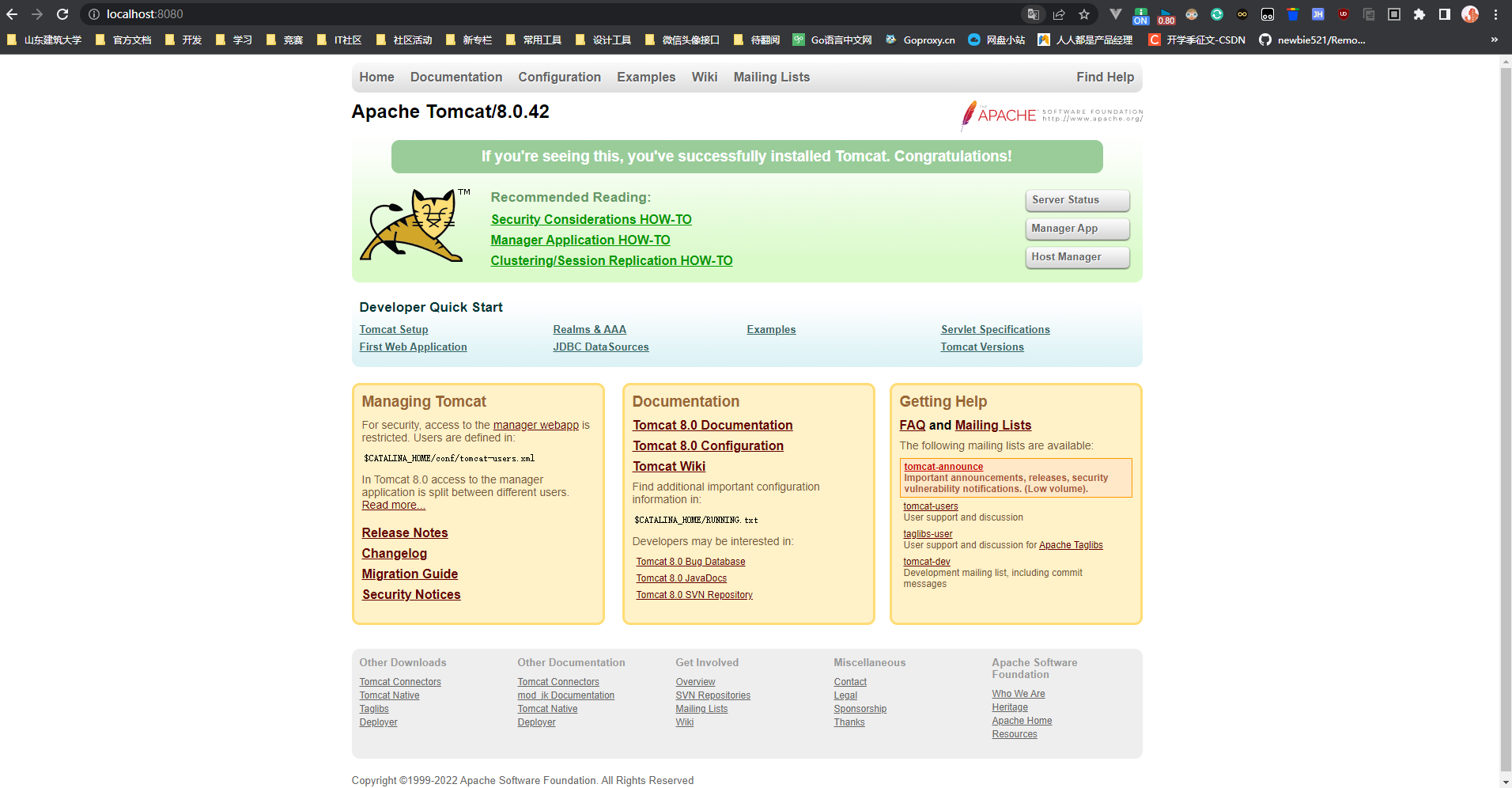Go back with the browser back arrow
This screenshot has height=788, width=1512.
(x=12, y=14)
